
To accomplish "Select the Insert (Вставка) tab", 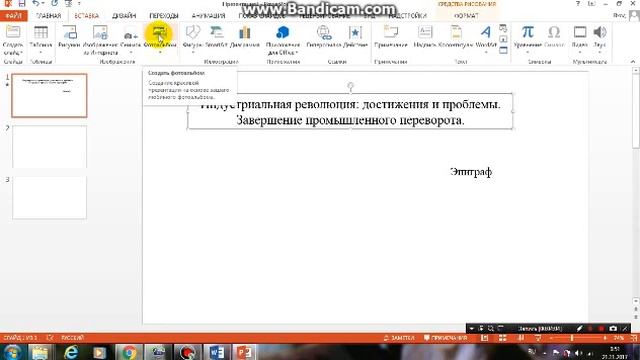I will (87, 16).
